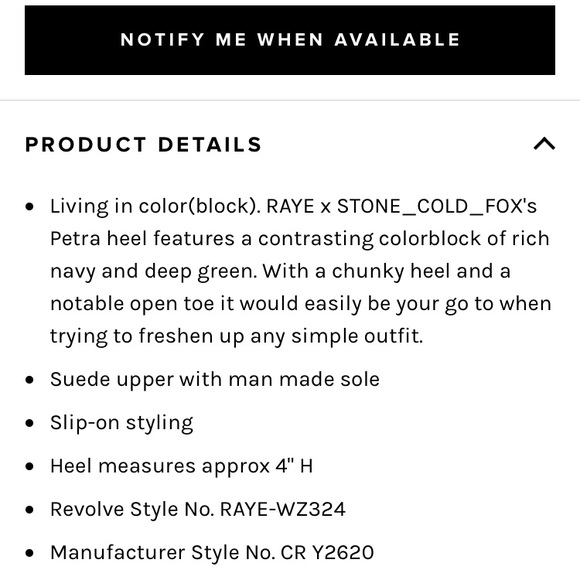Click the phrase 'notable open toe'

[132, 304]
